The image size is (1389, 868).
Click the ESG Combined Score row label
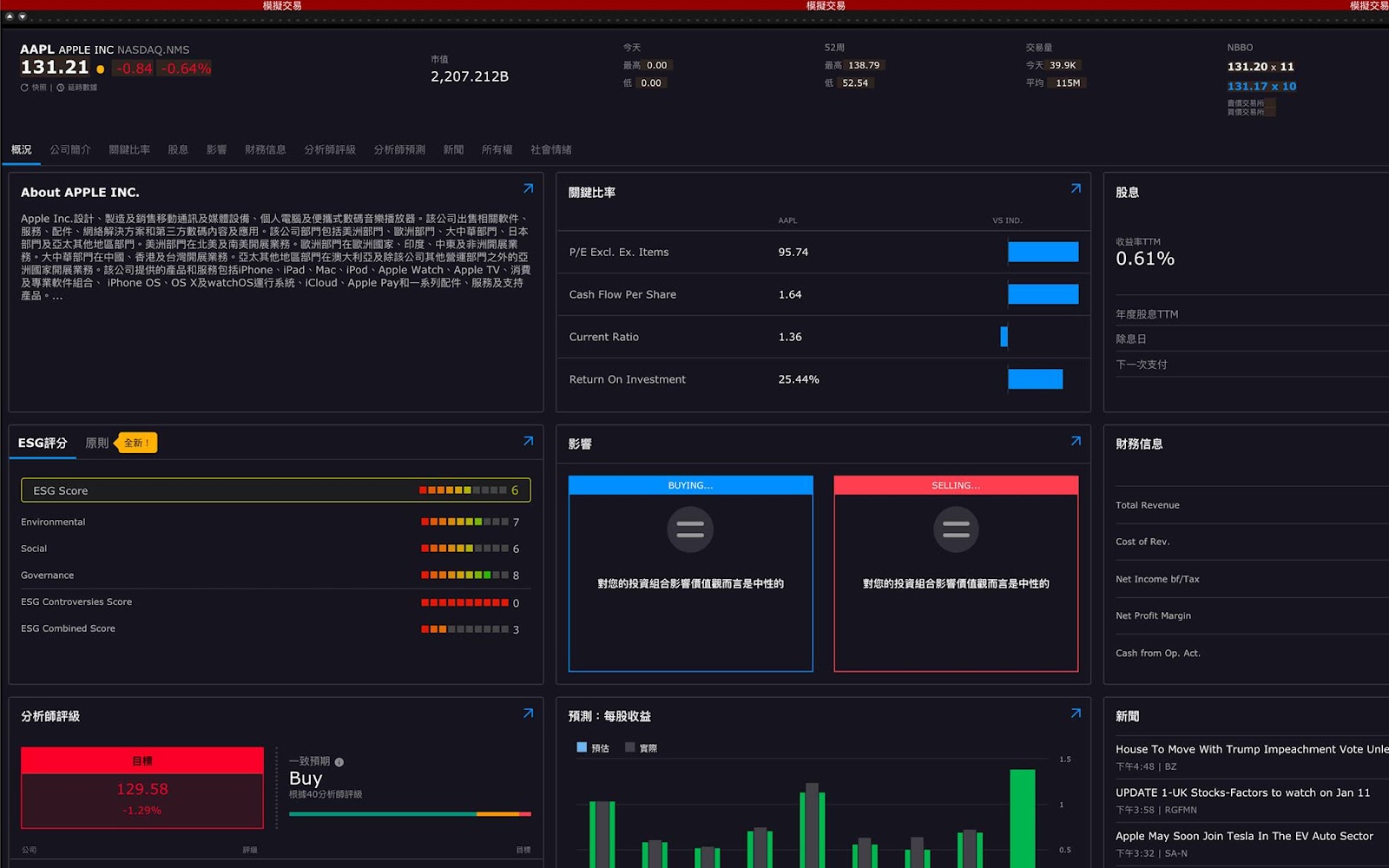point(68,628)
